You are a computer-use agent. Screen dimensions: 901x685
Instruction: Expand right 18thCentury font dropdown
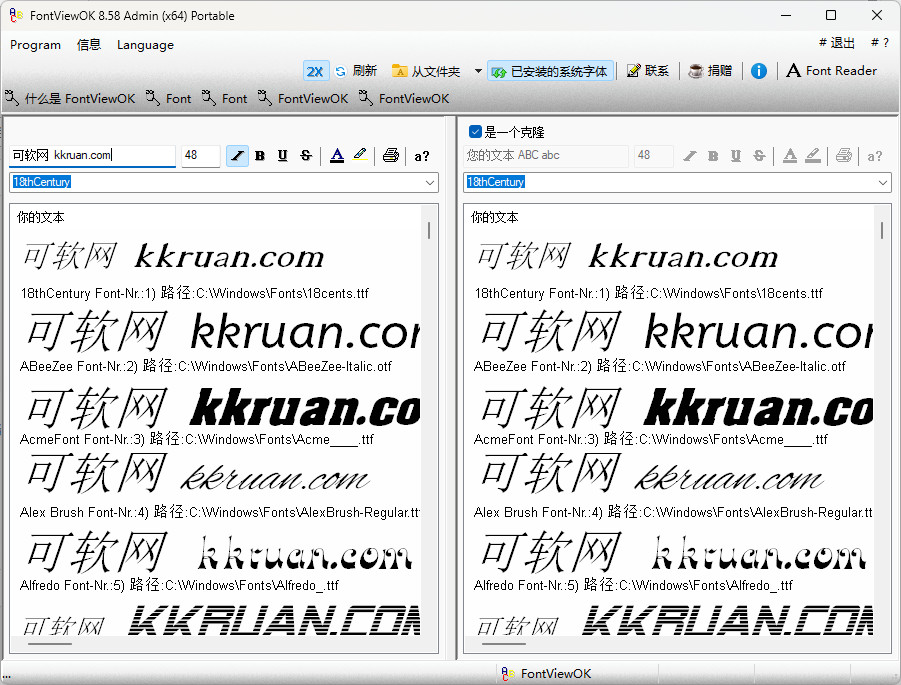tap(883, 183)
